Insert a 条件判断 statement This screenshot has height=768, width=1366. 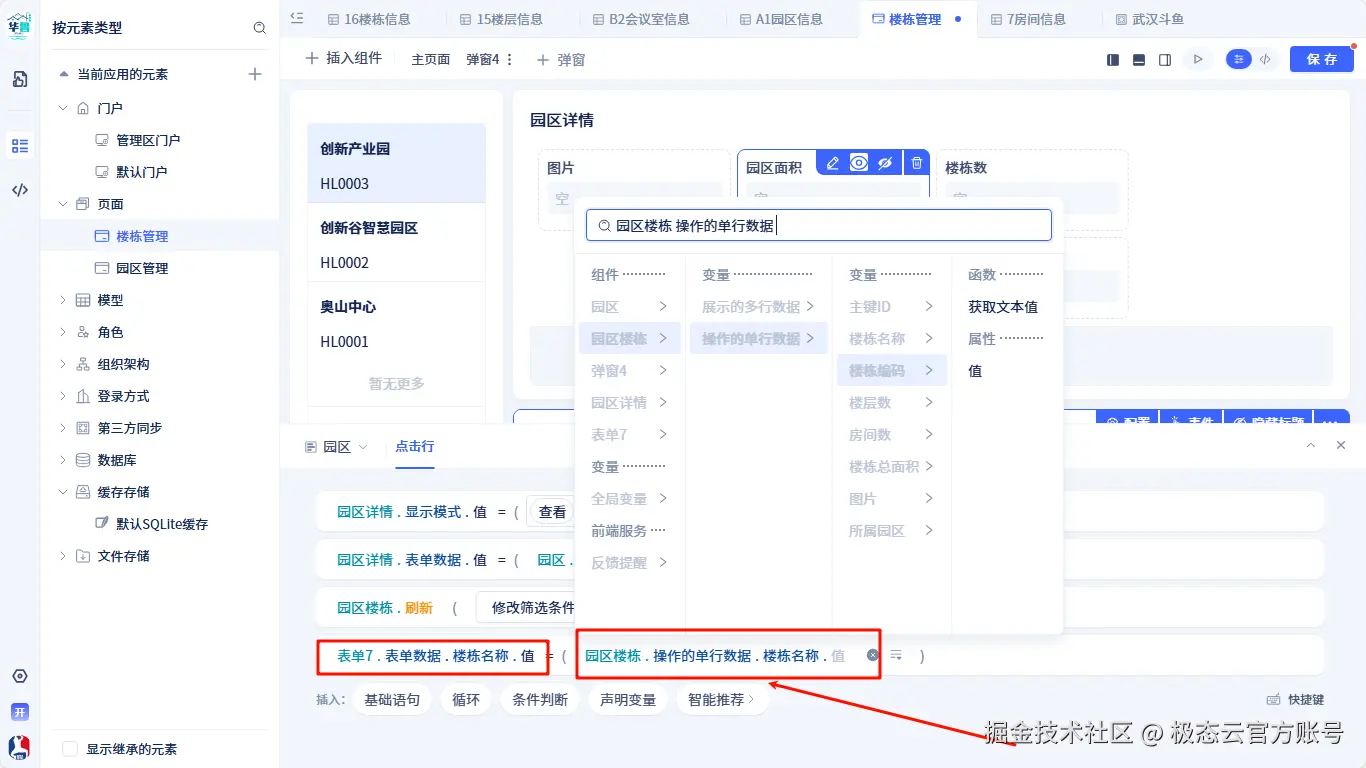coord(540,700)
